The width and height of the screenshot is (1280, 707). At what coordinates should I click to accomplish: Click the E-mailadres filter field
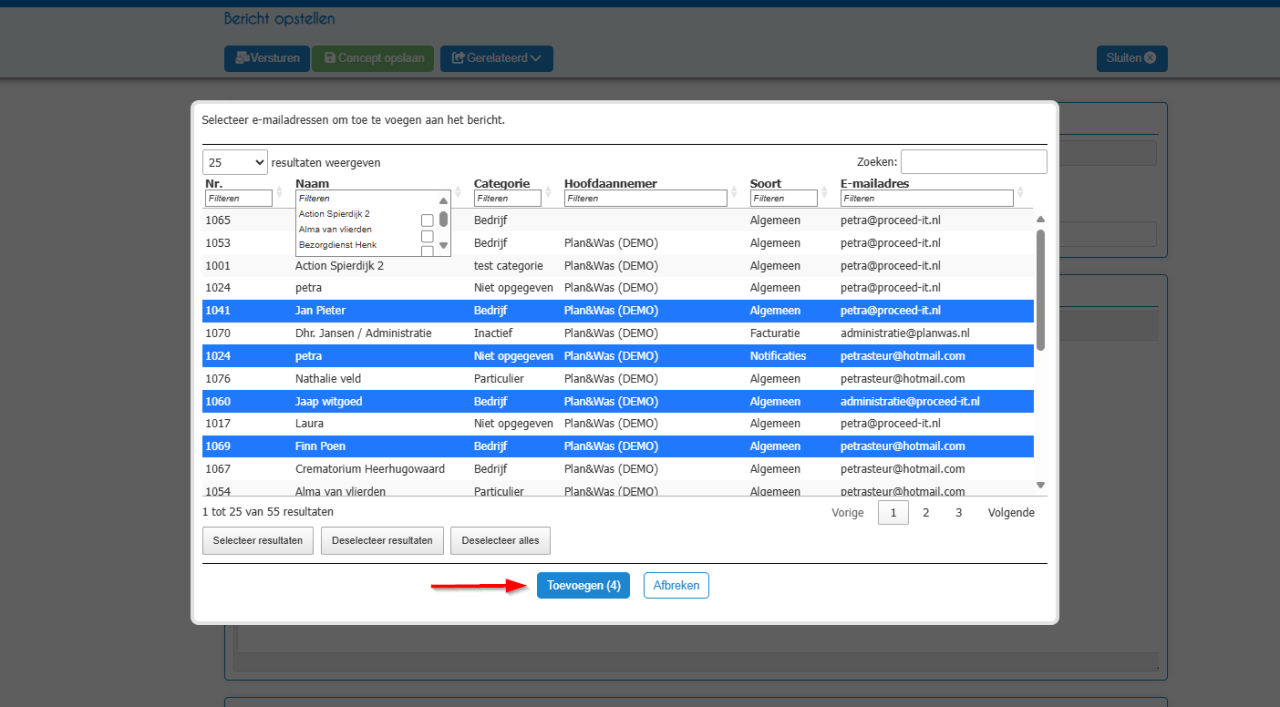[927, 198]
